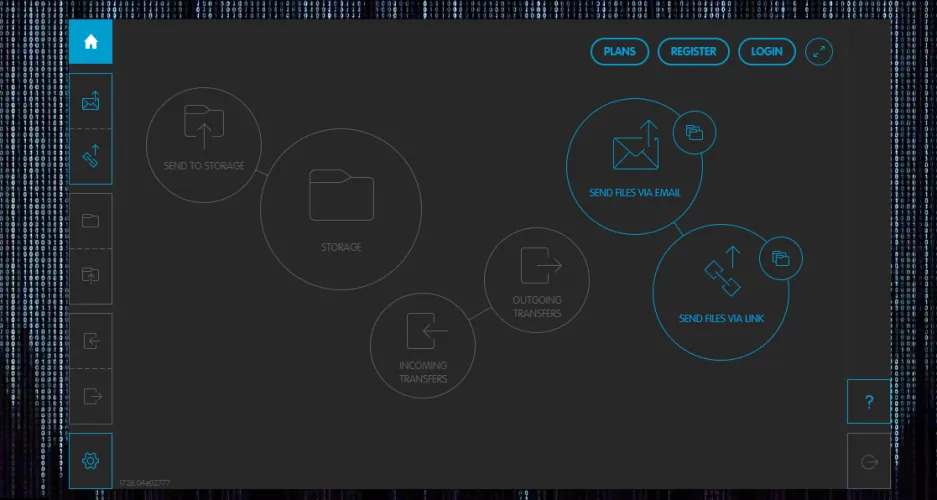Select the Send Files via Link circle
The image size is (937, 500).
[x=720, y=291]
